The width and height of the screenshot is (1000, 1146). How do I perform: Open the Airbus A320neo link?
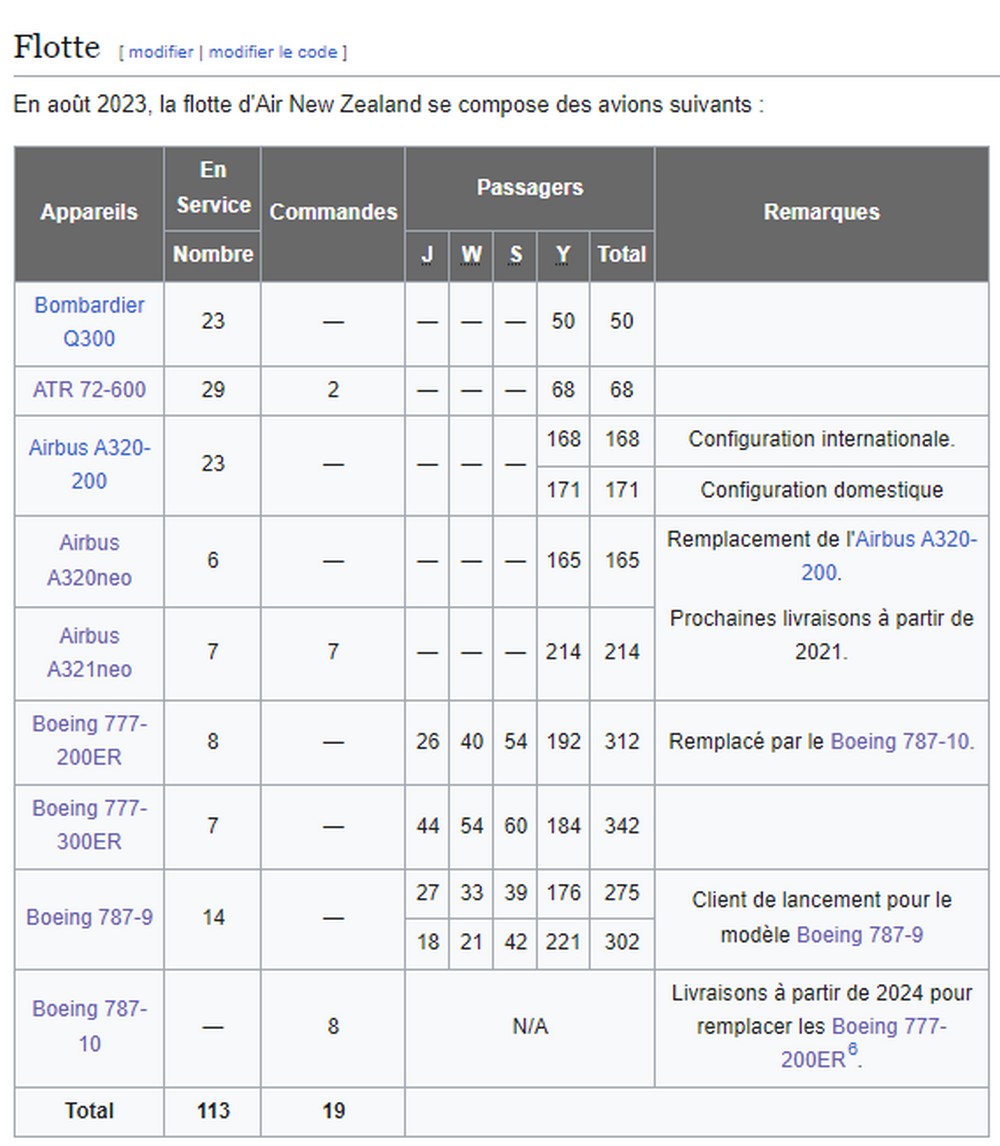tap(89, 560)
